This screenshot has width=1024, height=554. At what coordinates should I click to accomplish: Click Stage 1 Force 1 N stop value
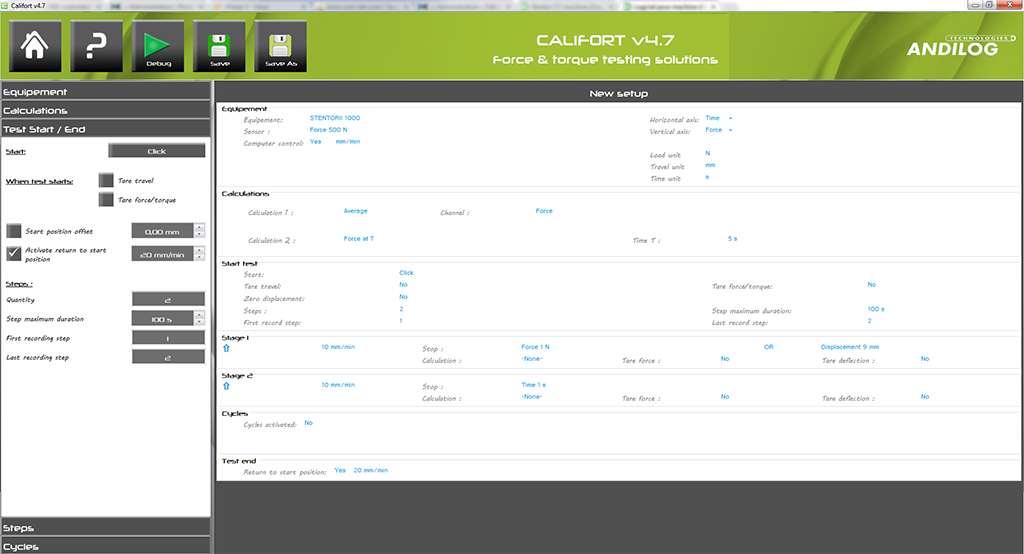pos(536,347)
